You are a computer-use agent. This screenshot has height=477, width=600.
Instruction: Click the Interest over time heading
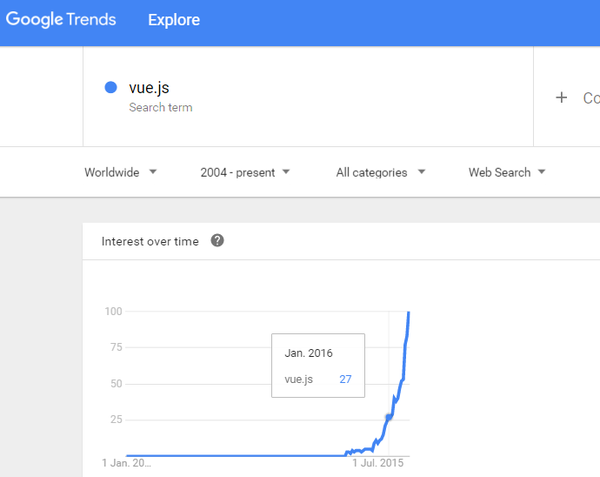tap(150, 241)
